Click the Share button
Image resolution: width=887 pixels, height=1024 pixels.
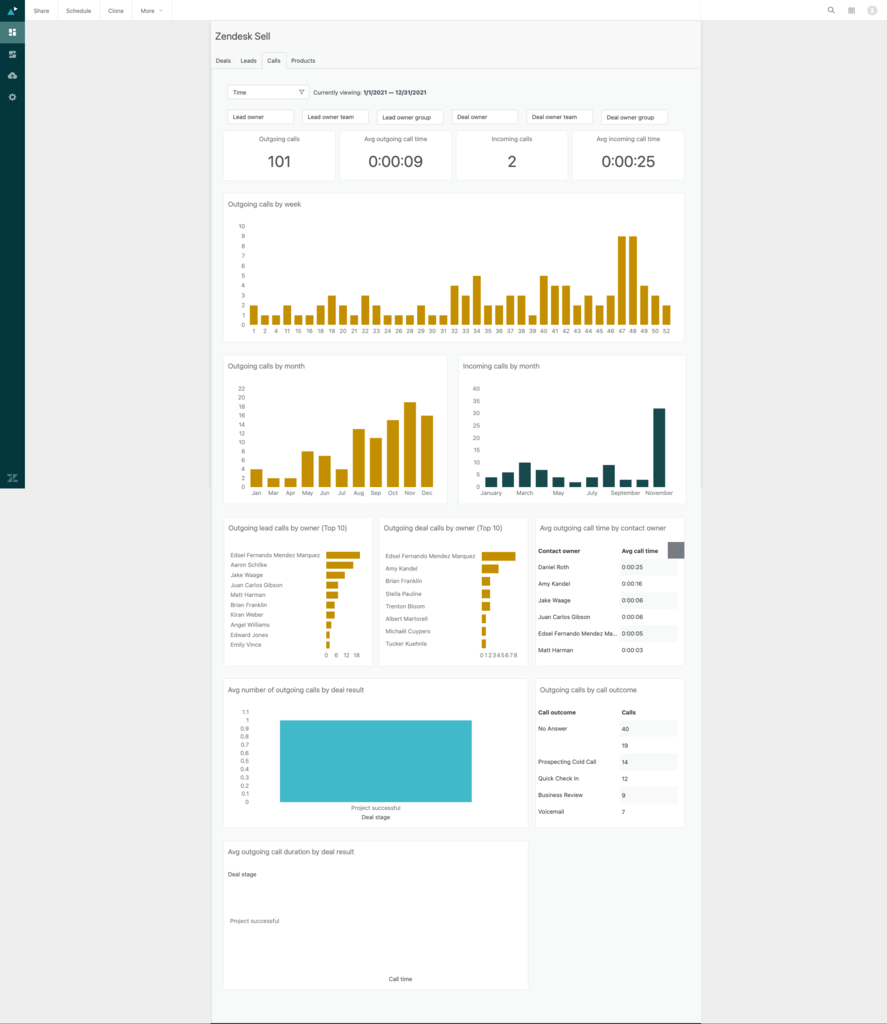point(41,10)
